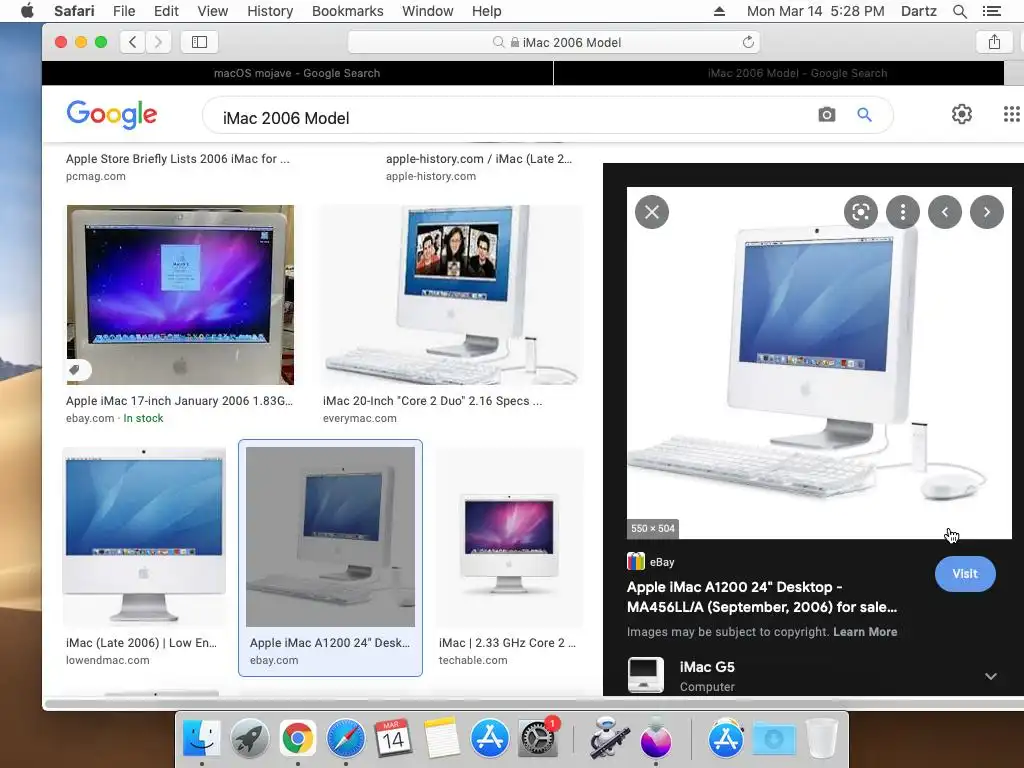Image resolution: width=1024 pixels, height=768 pixels.
Task: Click Google search magnifier button
Action: [864, 115]
